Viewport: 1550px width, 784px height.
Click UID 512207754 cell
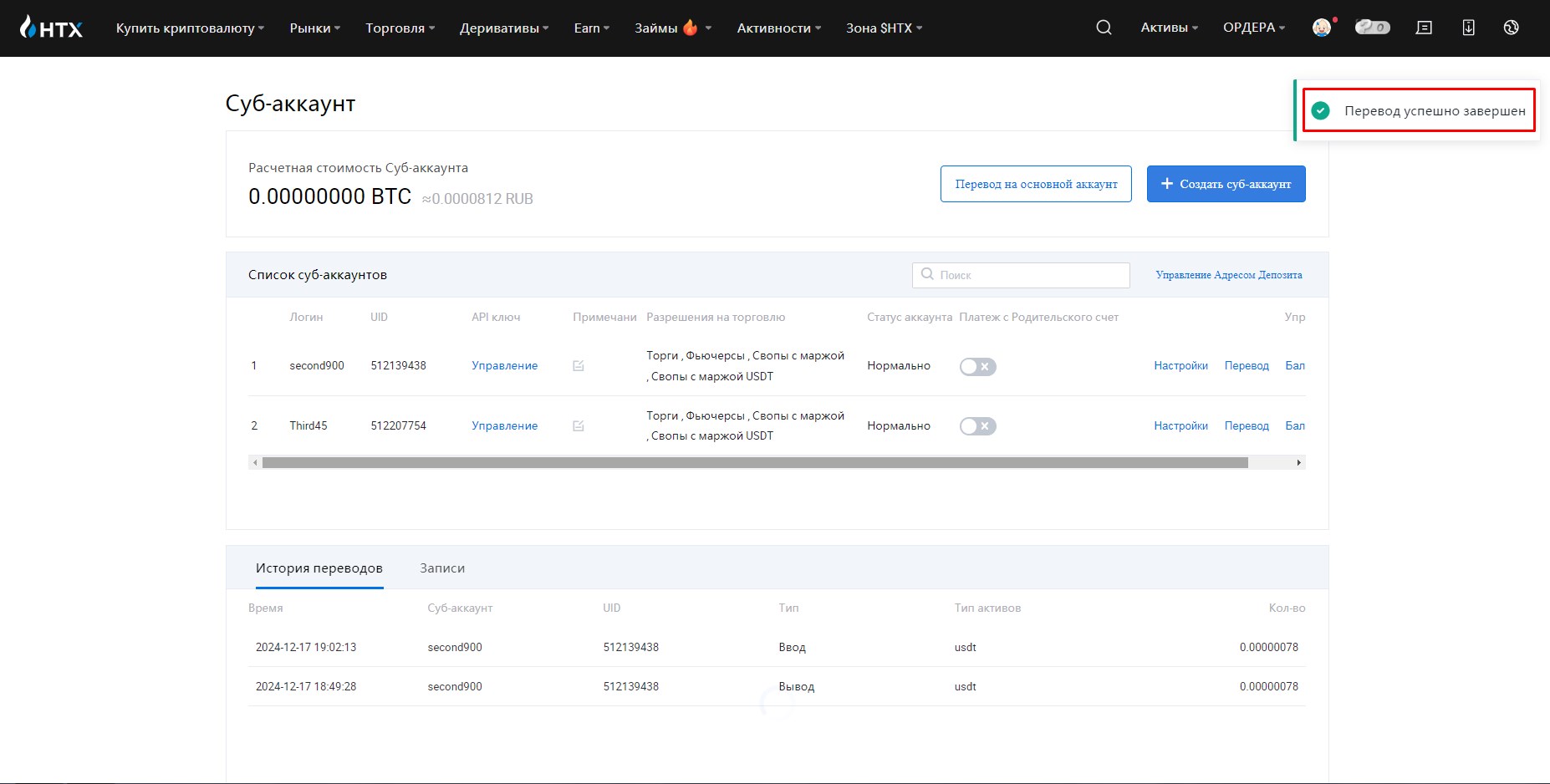(x=398, y=425)
